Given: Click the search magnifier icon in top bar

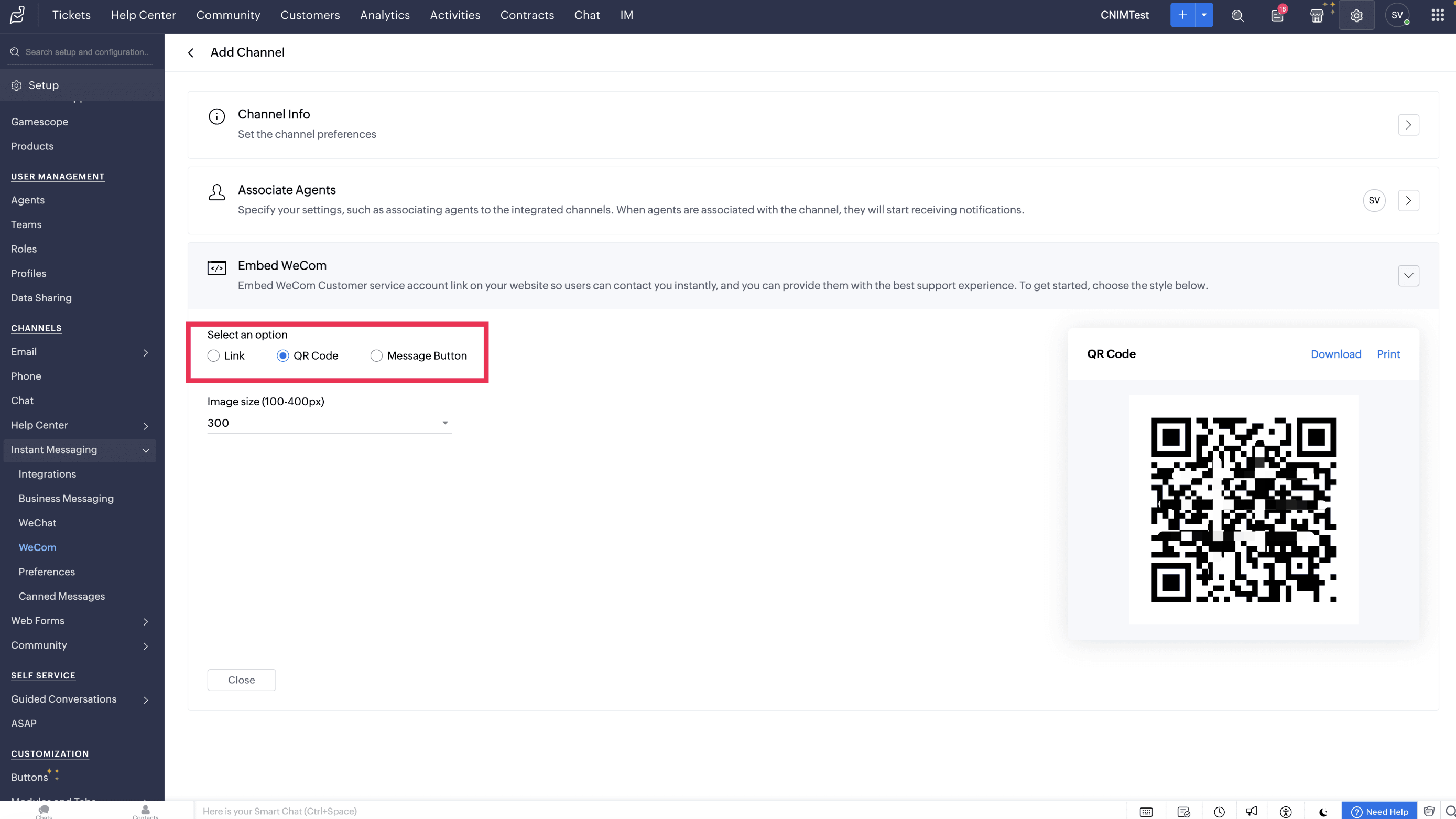Looking at the screenshot, I should (x=1237, y=16).
